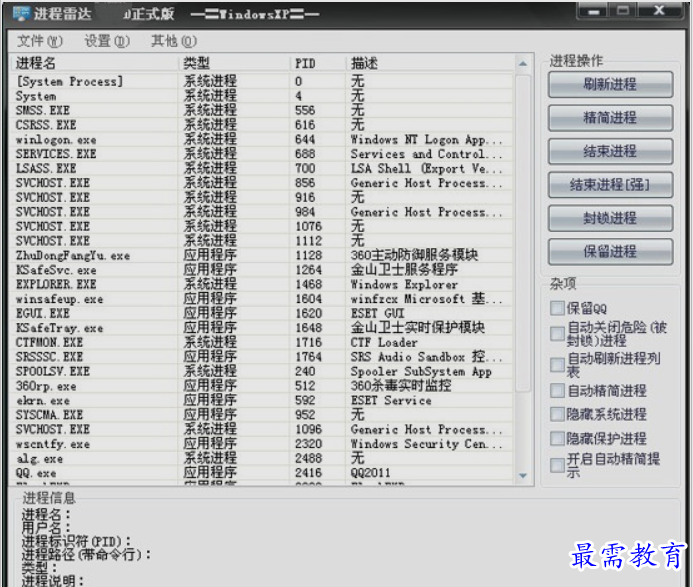Click the ESET Service description cell
The image size is (693, 587).
pyautogui.click(x=391, y=400)
